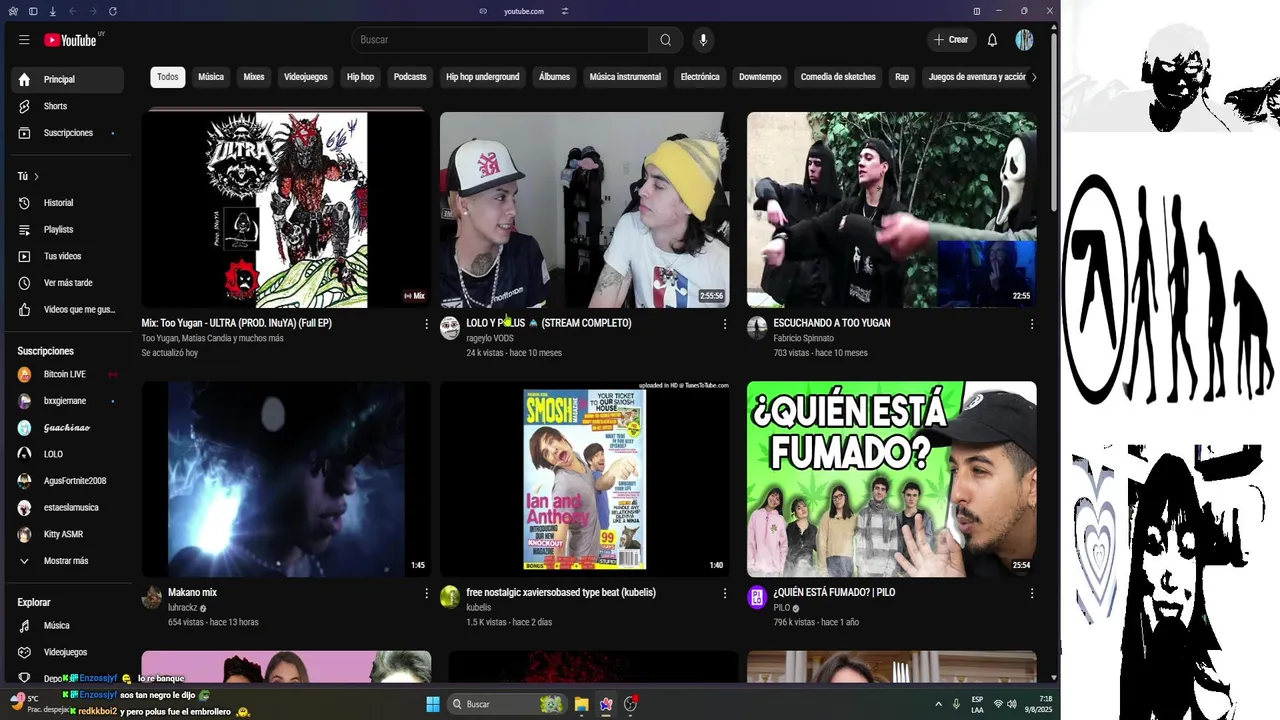The width and height of the screenshot is (1280, 720).
Task: Click the Windows taskbar search box
Action: [x=506, y=704]
